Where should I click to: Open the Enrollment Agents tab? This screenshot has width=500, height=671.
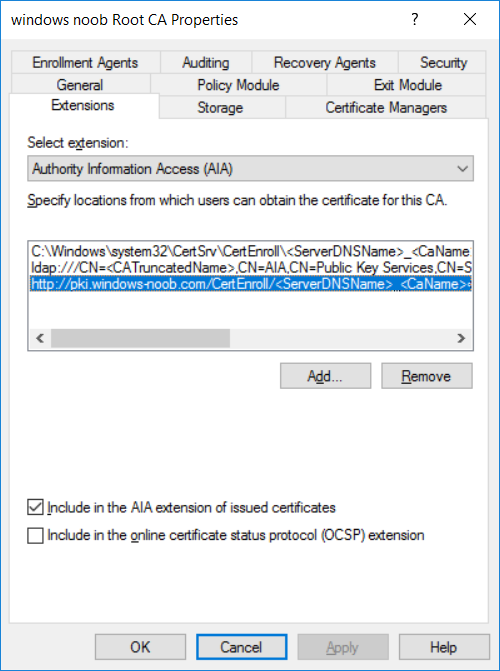(x=86, y=62)
